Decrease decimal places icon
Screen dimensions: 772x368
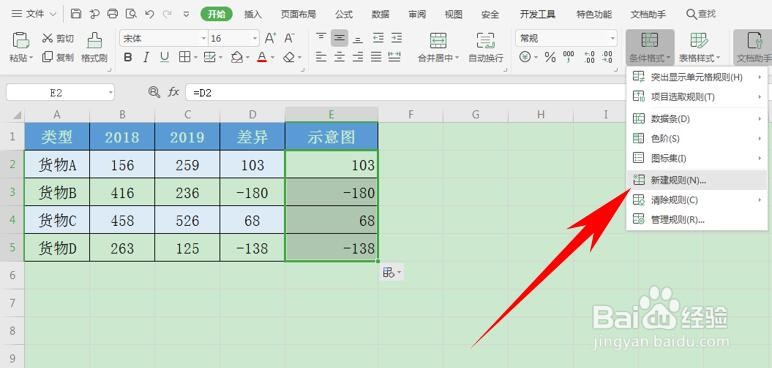tap(607, 58)
